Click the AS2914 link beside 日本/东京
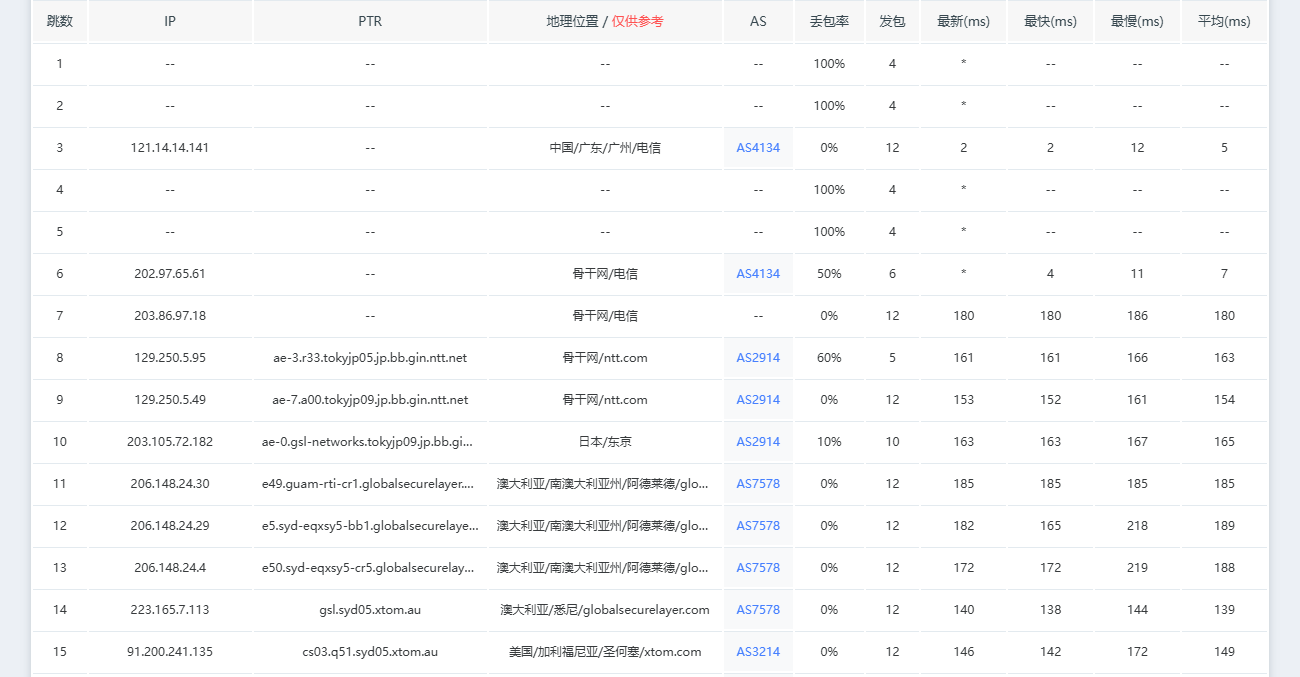The image size is (1300, 677). [758, 442]
